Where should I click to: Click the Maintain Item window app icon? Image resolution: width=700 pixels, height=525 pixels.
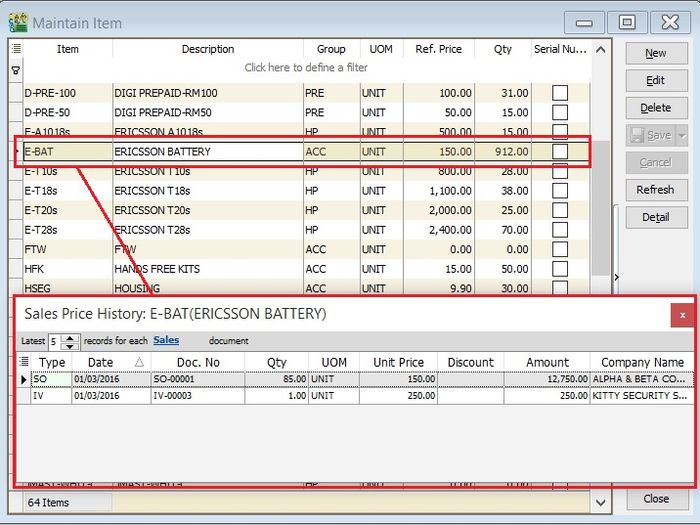point(17,21)
